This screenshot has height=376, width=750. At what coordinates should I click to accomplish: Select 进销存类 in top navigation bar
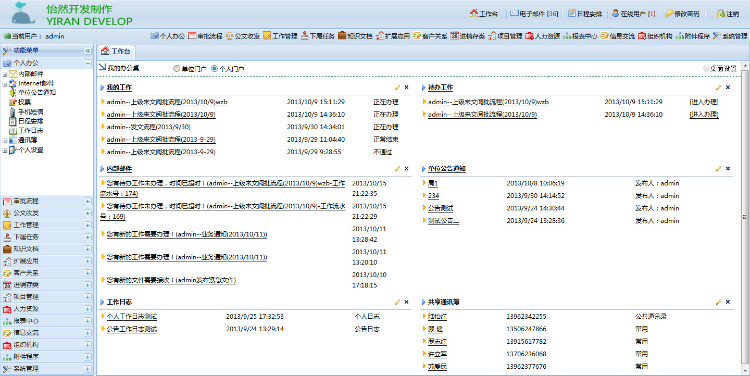point(467,36)
